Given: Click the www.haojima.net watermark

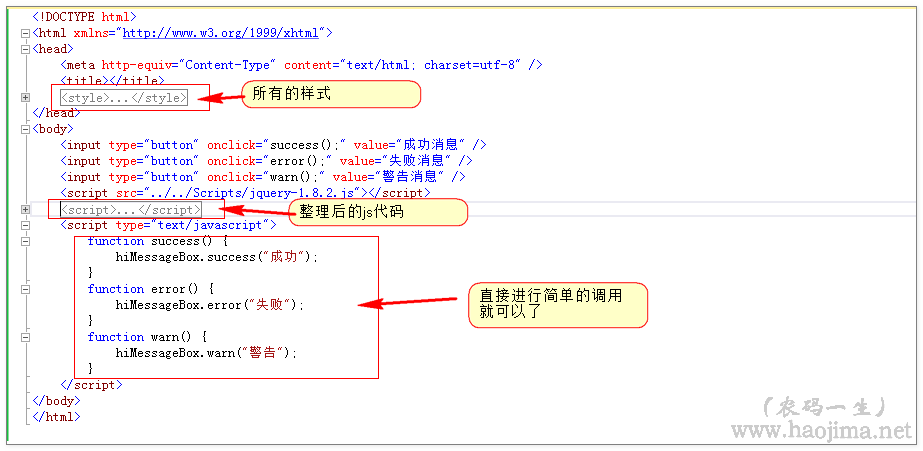Looking at the screenshot, I should click(820, 430).
